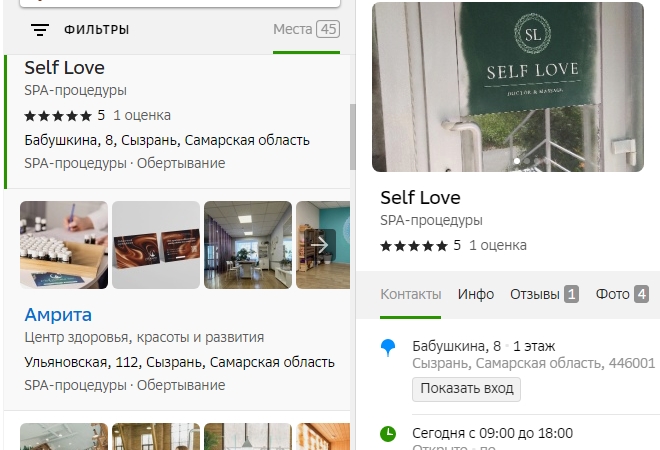Switch to the Инфо tab
This screenshot has height=450, width=660.
click(x=476, y=294)
